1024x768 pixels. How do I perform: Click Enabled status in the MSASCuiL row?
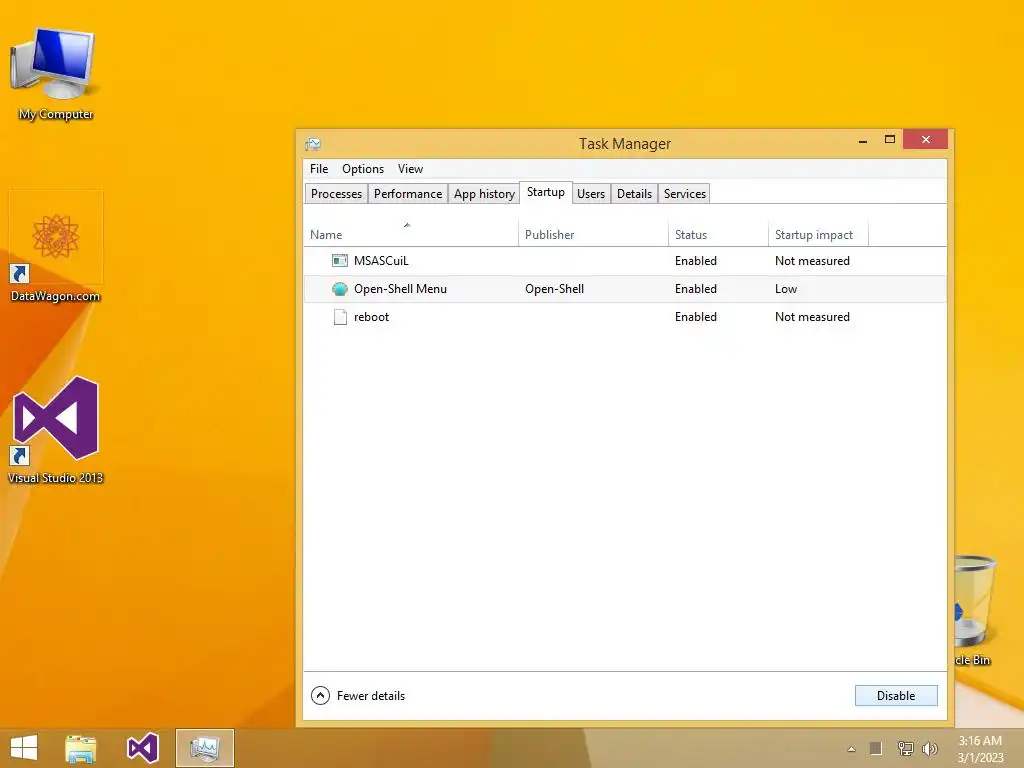point(696,261)
